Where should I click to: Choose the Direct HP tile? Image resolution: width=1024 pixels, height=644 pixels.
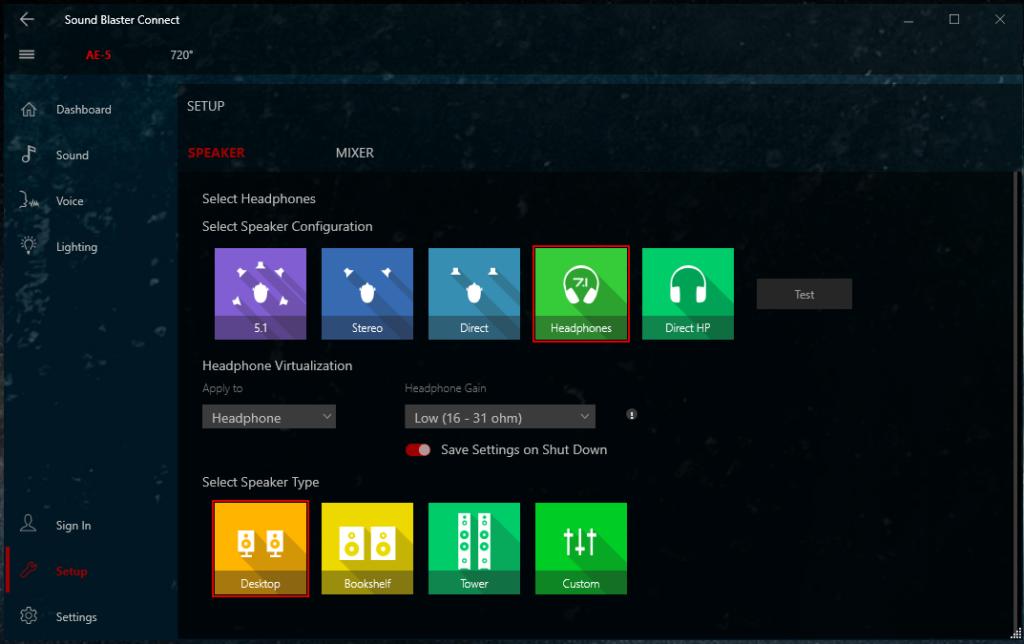(x=688, y=293)
